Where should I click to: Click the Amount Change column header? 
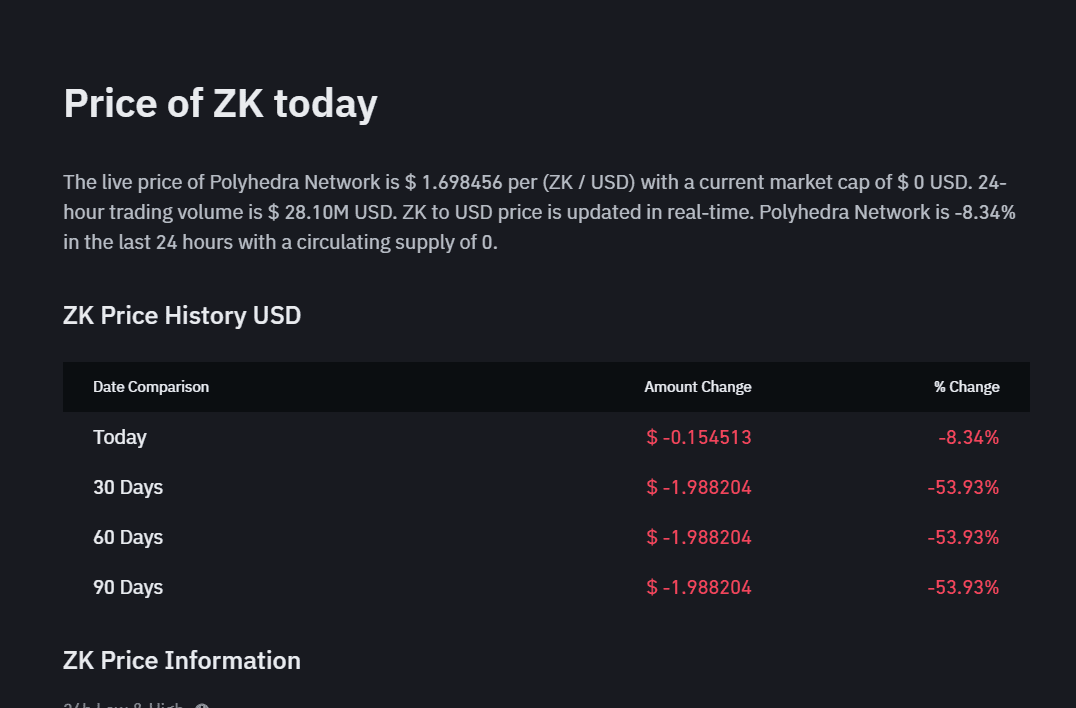click(x=698, y=387)
